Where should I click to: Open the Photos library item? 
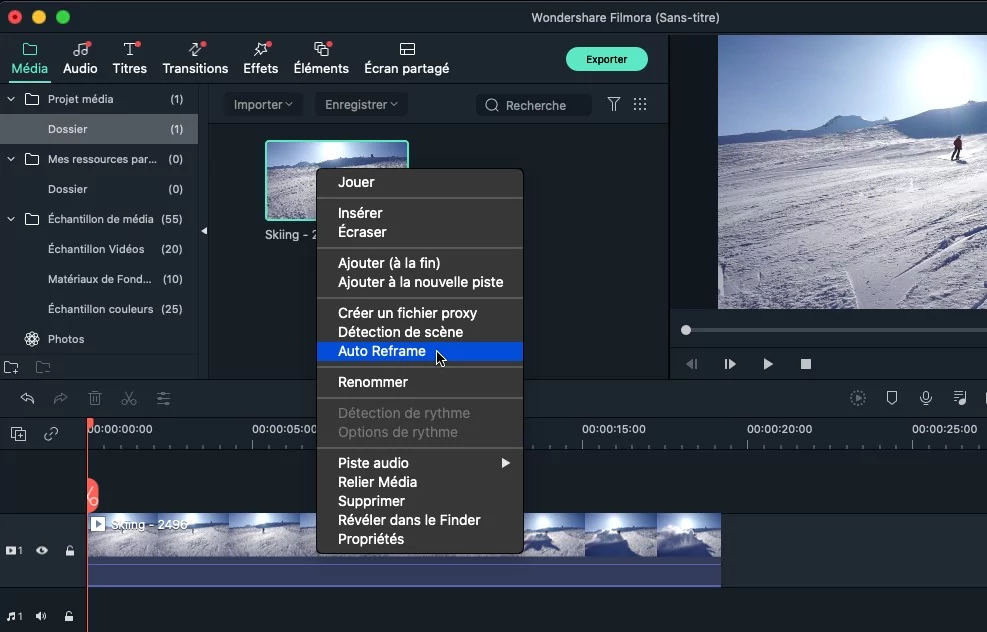click(99, 339)
